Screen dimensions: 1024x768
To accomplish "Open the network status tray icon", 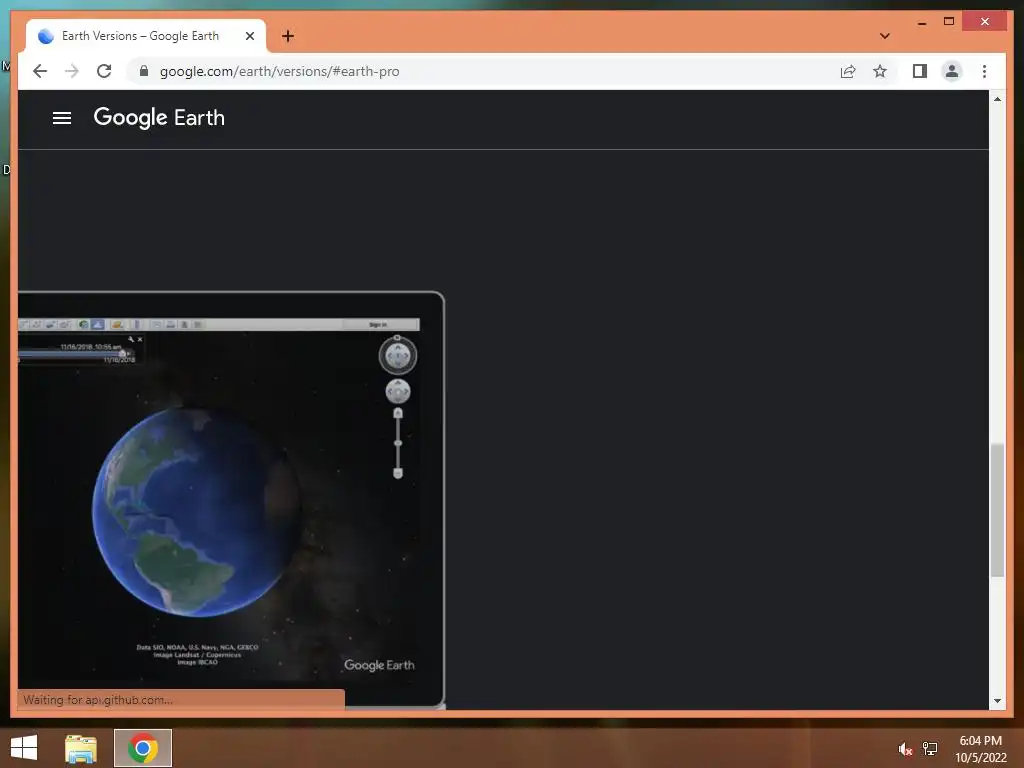I will (x=930, y=748).
